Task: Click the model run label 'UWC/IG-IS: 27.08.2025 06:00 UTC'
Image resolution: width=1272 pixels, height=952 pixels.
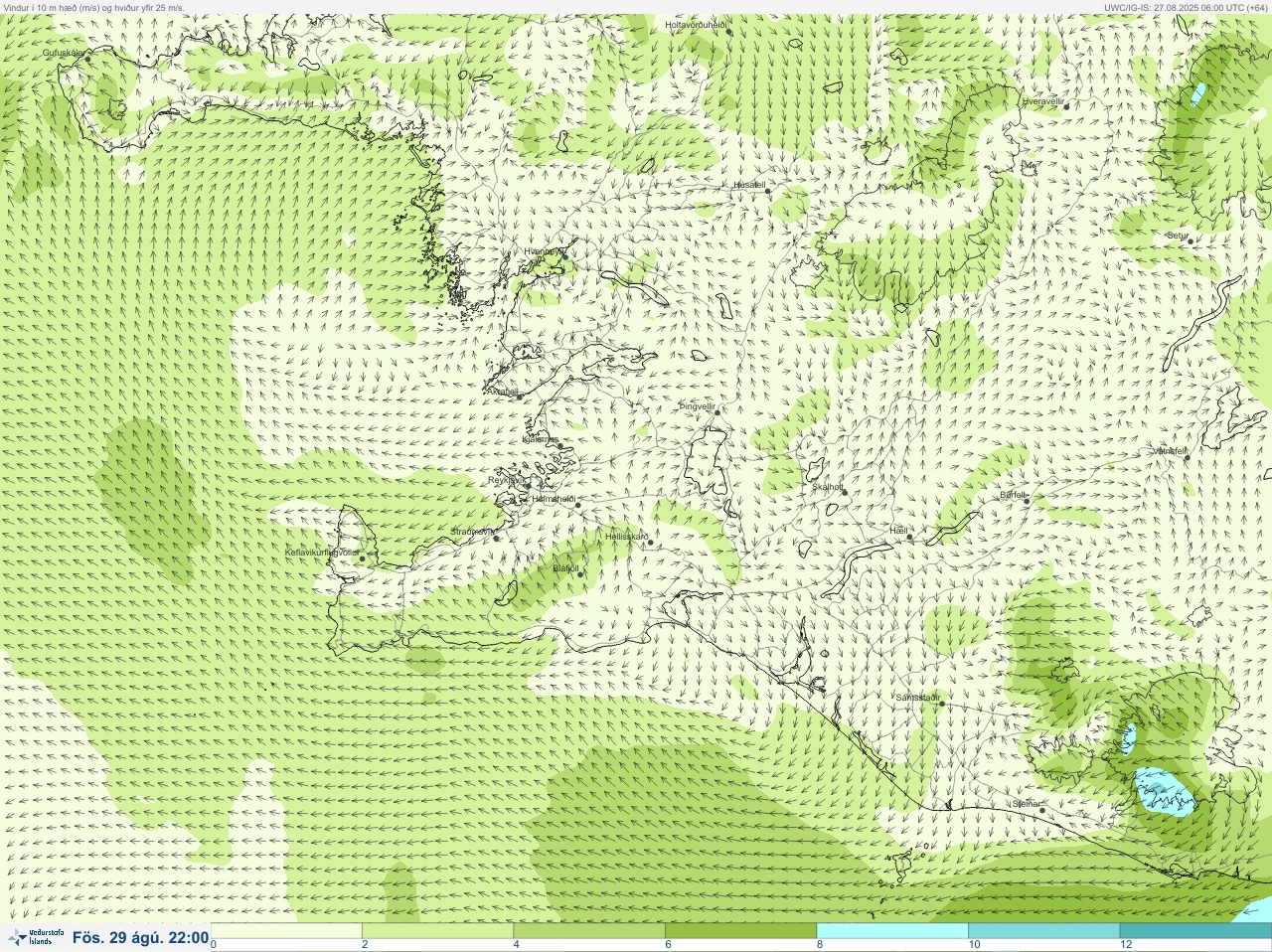Action: (x=1175, y=7)
